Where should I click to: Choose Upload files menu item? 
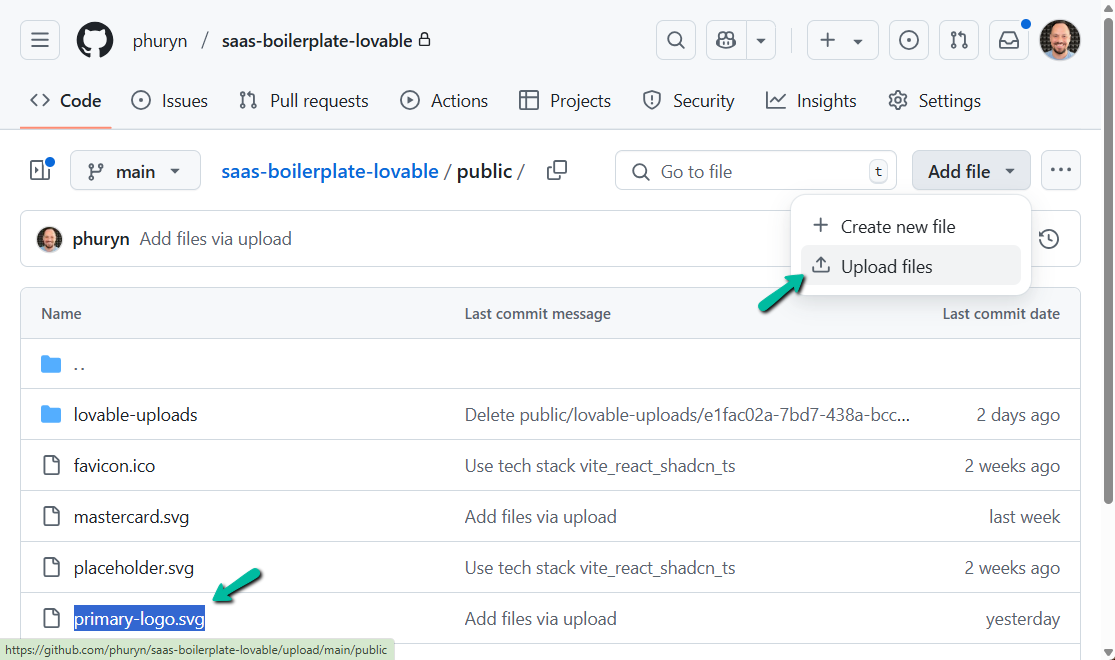click(911, 266)
